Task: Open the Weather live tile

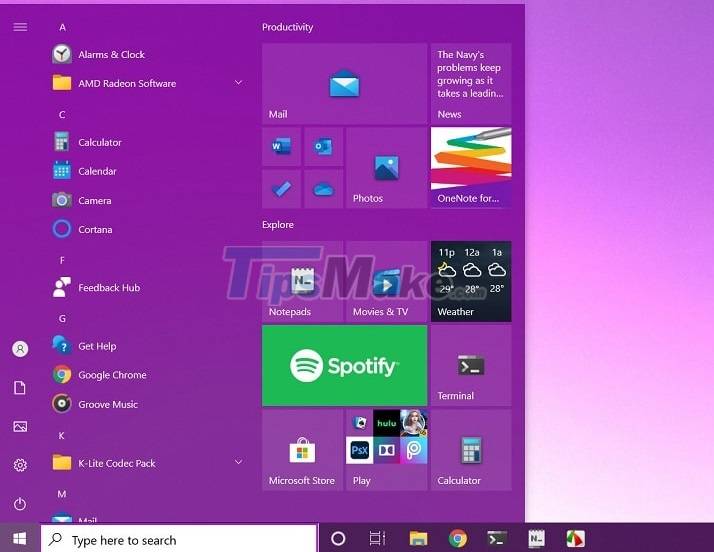Action: point(471,281)
